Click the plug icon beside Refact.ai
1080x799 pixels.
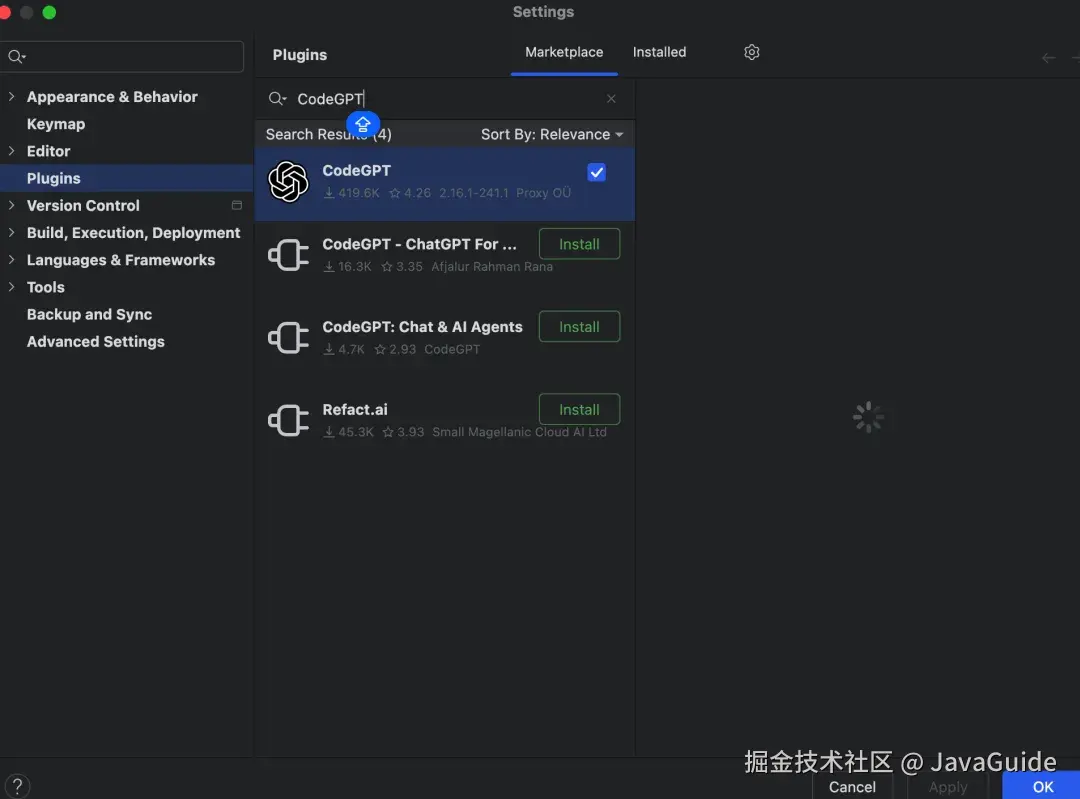(288, 421)
